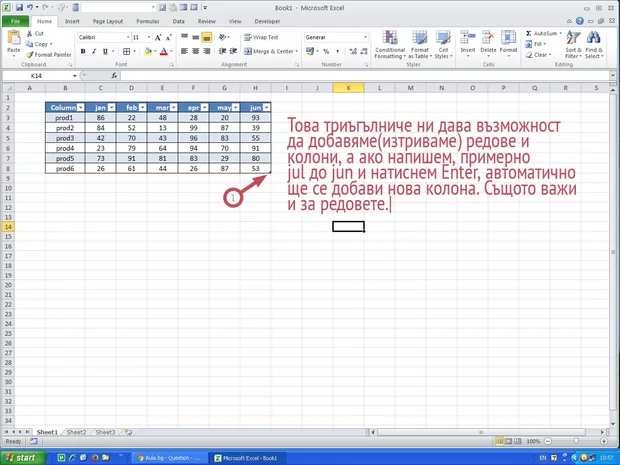This screenshot has height=465, width=620.
Task: Click the Delete cells icon
Action: [x=488, y=38]
